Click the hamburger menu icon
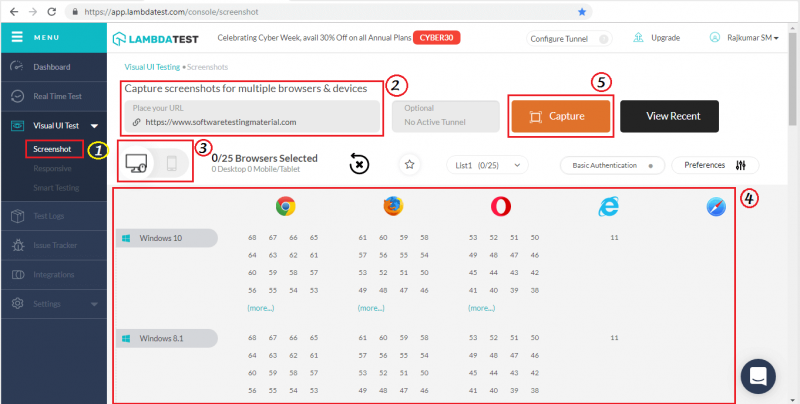800x404 pixels. 17,38
